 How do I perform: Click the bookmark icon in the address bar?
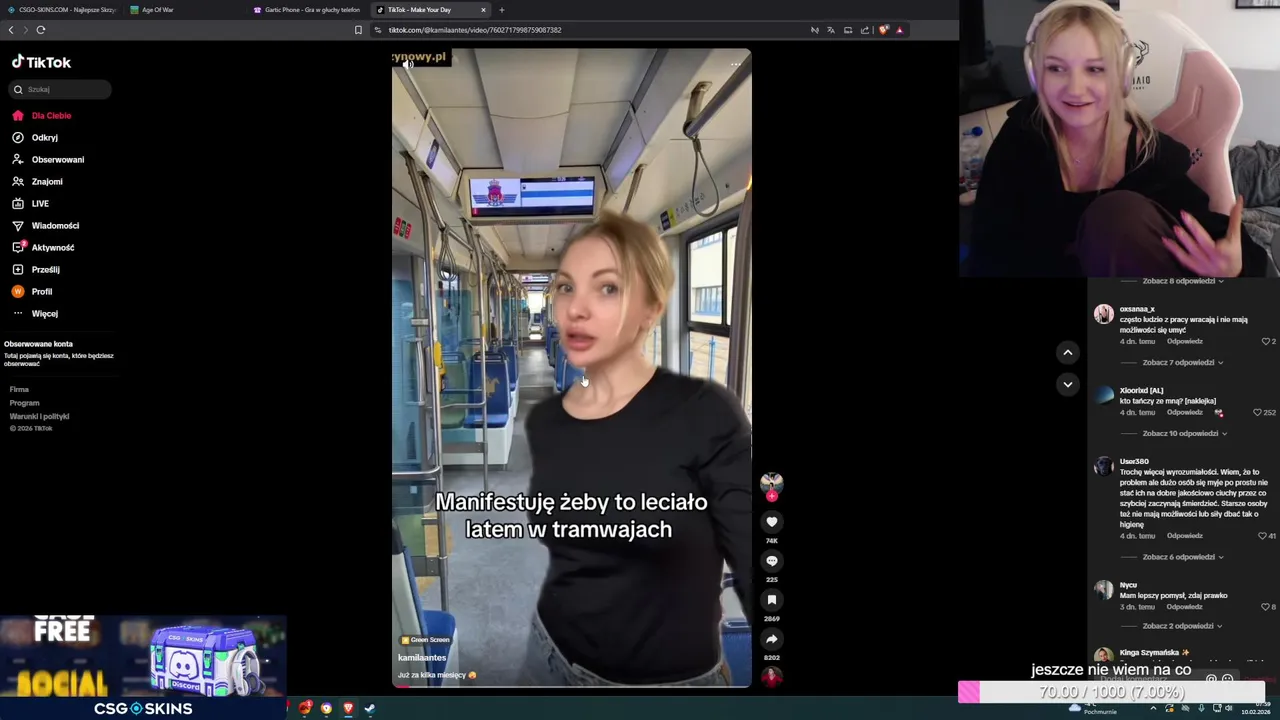click(x=358, y=30)
